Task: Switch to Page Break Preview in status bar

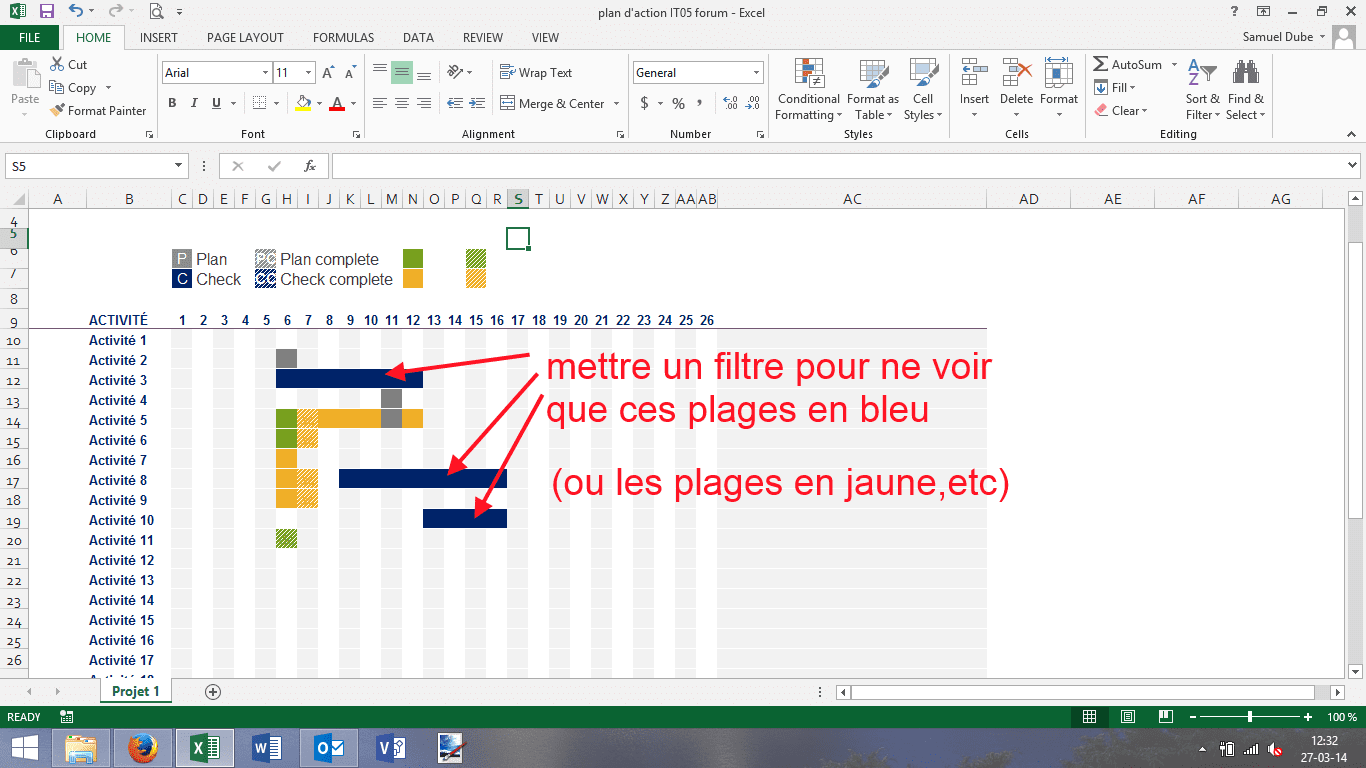Action: coord(1165,717)
